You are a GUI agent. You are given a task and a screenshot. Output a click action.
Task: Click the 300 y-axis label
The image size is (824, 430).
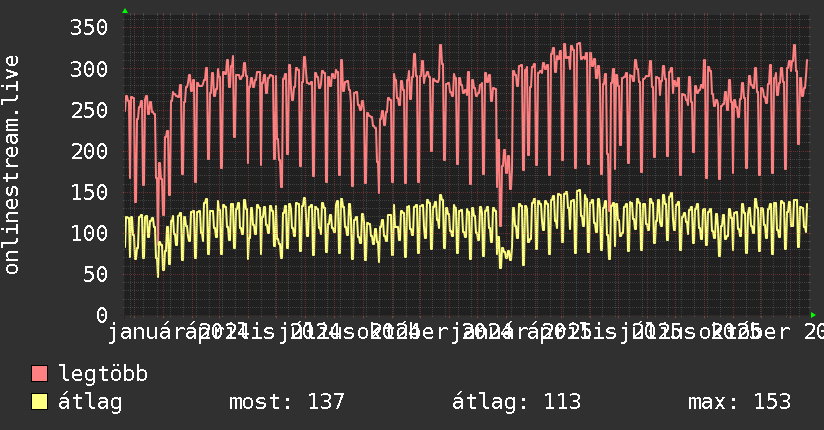pyautogui.click(x=89, y=69)
